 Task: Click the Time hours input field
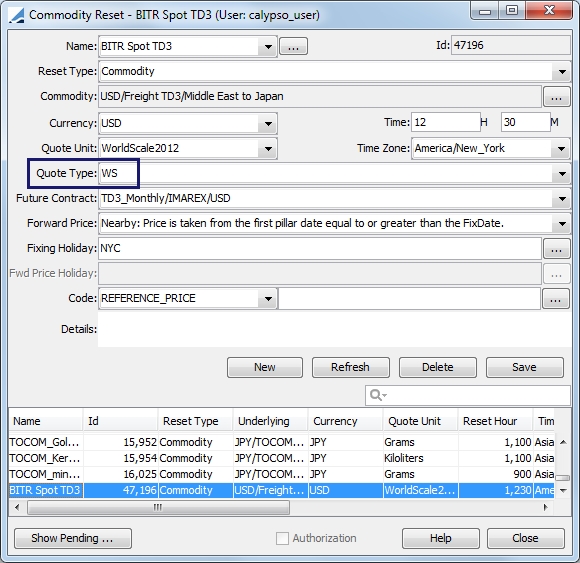click(445, 122)
